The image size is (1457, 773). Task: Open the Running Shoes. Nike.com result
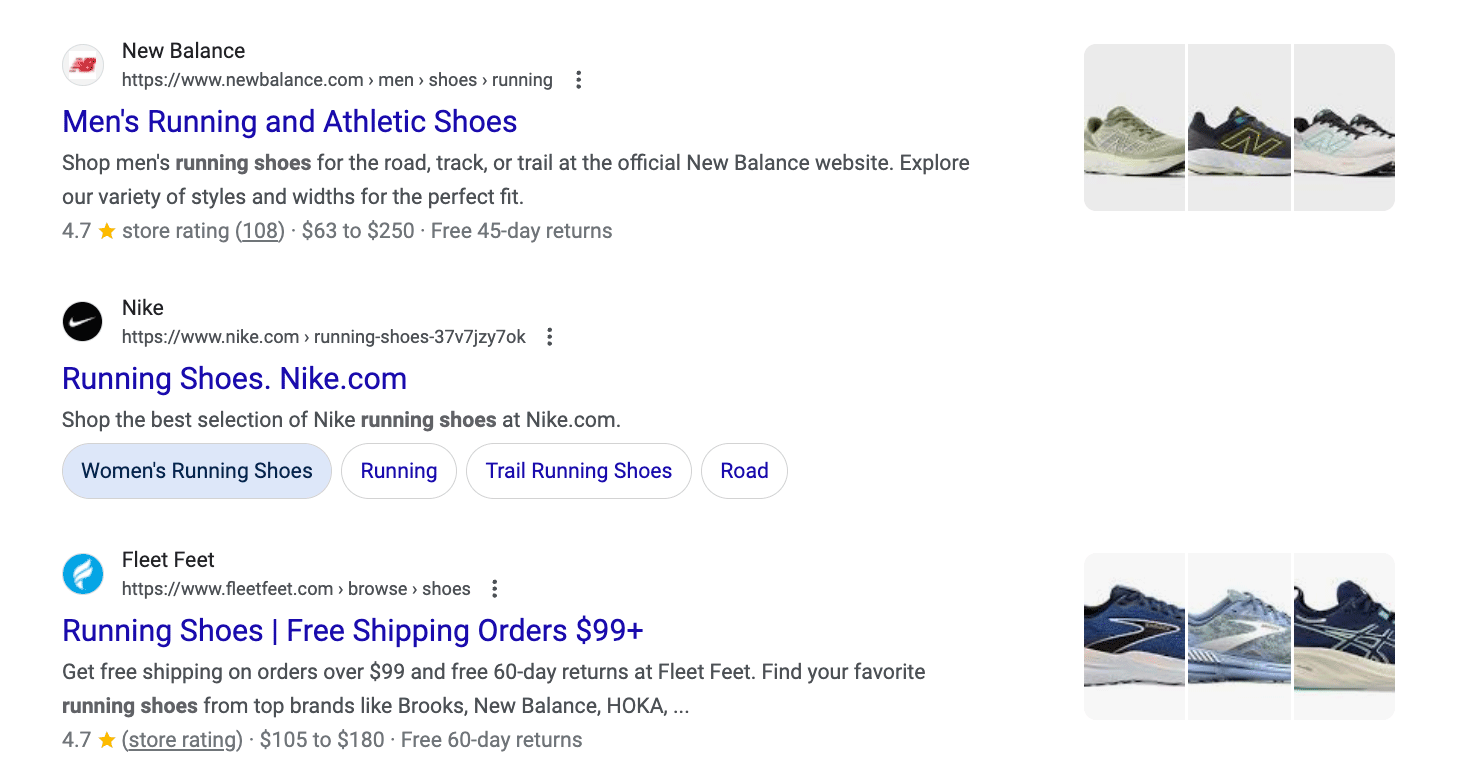234,379
